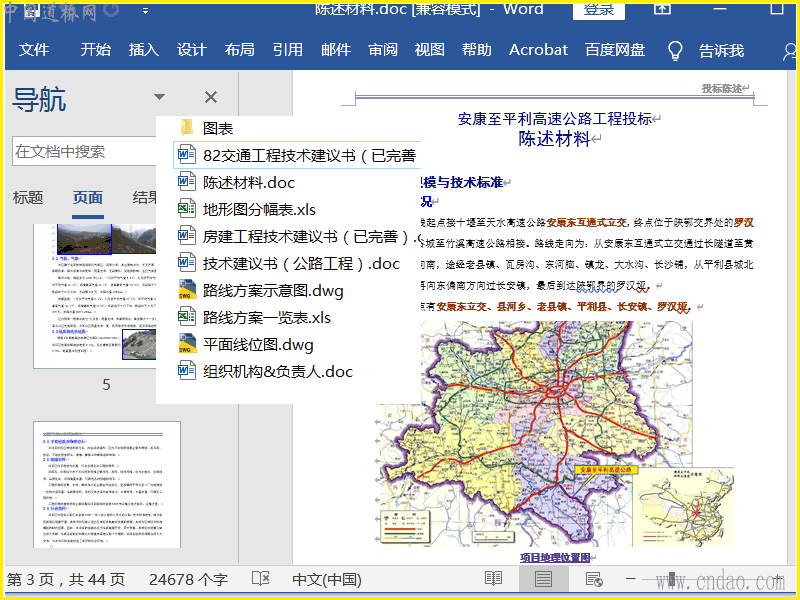Open the 图表 folder
Screen dimensions: 800x600
click(218, 128)
